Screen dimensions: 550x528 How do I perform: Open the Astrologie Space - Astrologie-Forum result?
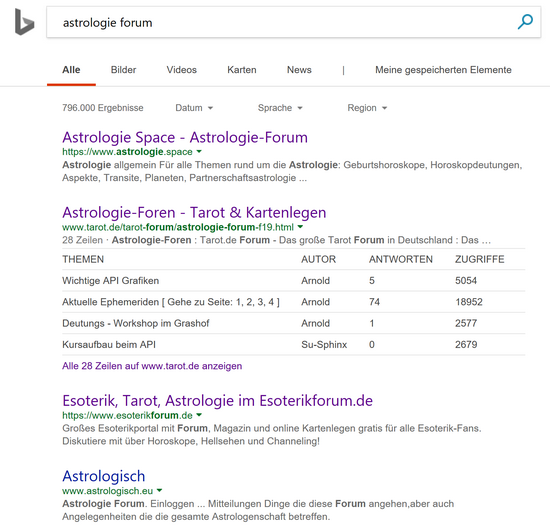[x=185, y=137]
